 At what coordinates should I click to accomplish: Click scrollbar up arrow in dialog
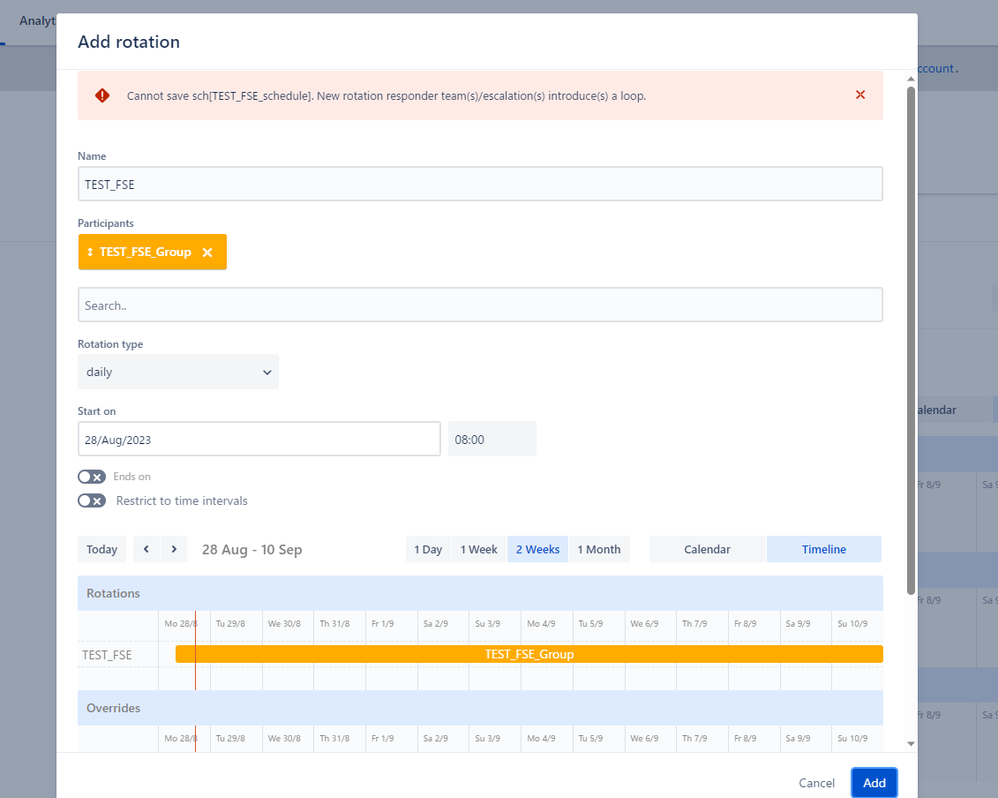coord(911,79)
